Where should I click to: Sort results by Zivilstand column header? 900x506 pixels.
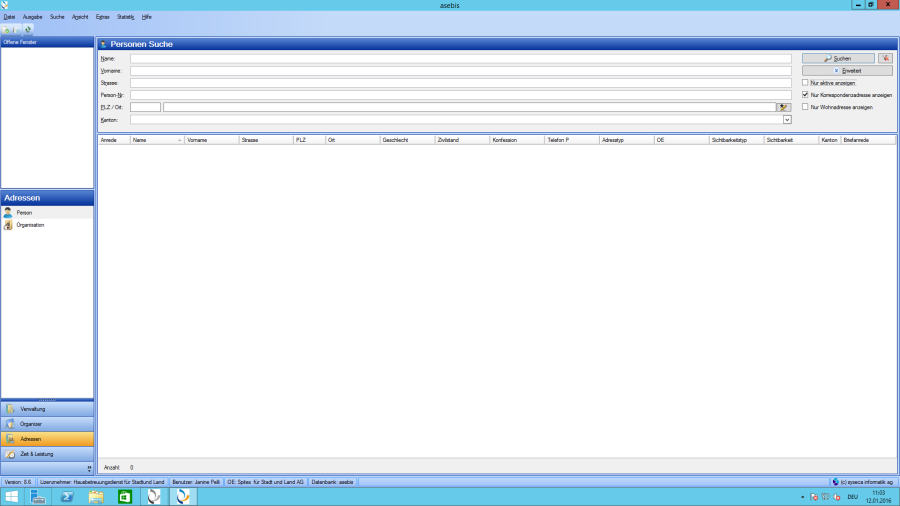click(x=462, y=140)
